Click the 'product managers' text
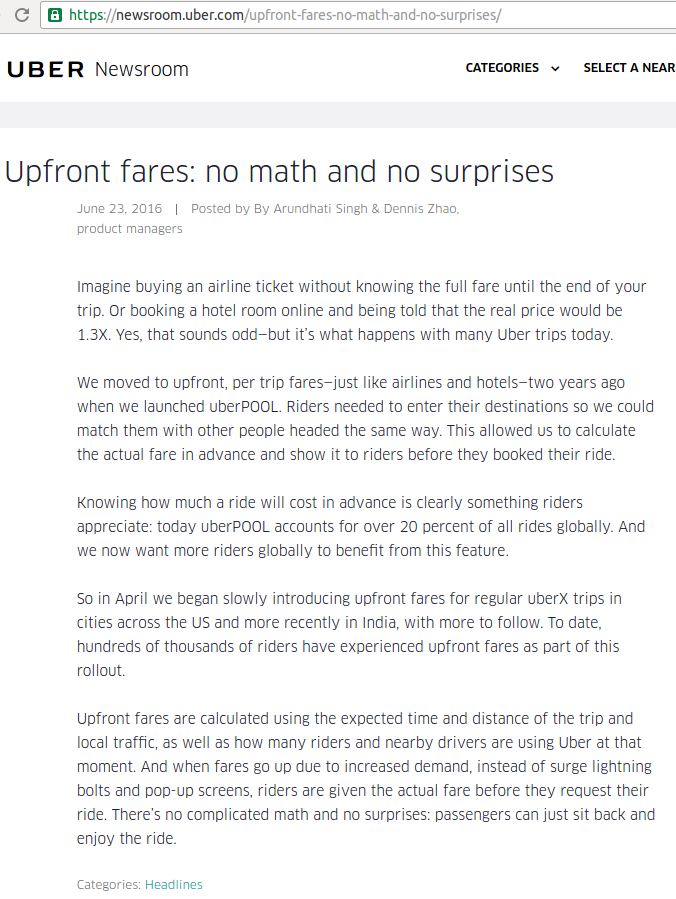The width and height of the screenshot is (676, 899). coord(130,229)
